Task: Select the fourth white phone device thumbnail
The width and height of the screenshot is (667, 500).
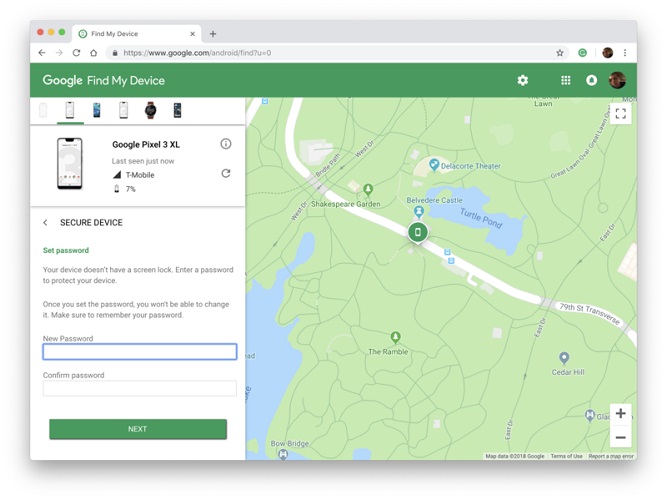Action: point(123,110)
